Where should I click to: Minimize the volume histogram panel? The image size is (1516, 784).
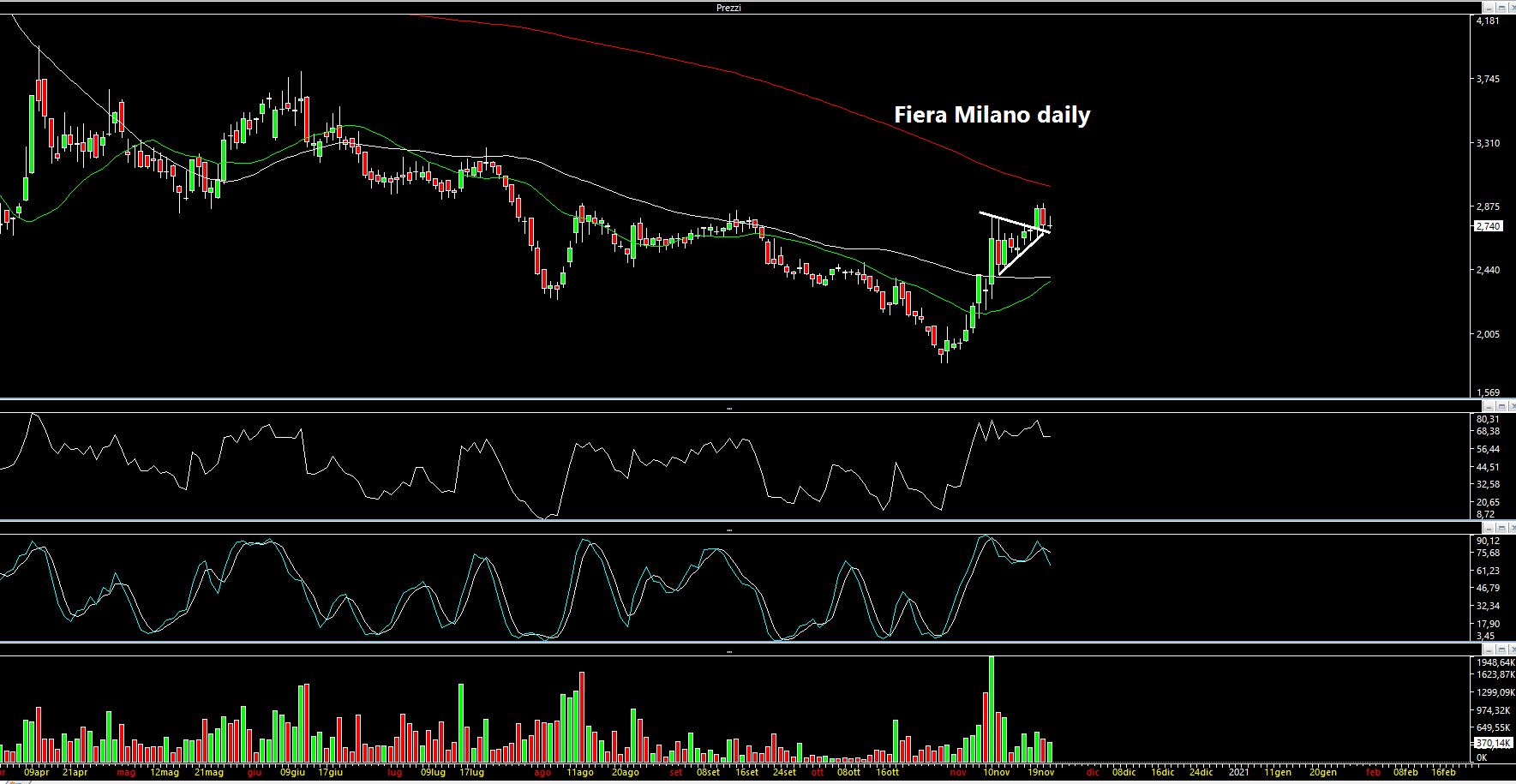click(1489, 649)
